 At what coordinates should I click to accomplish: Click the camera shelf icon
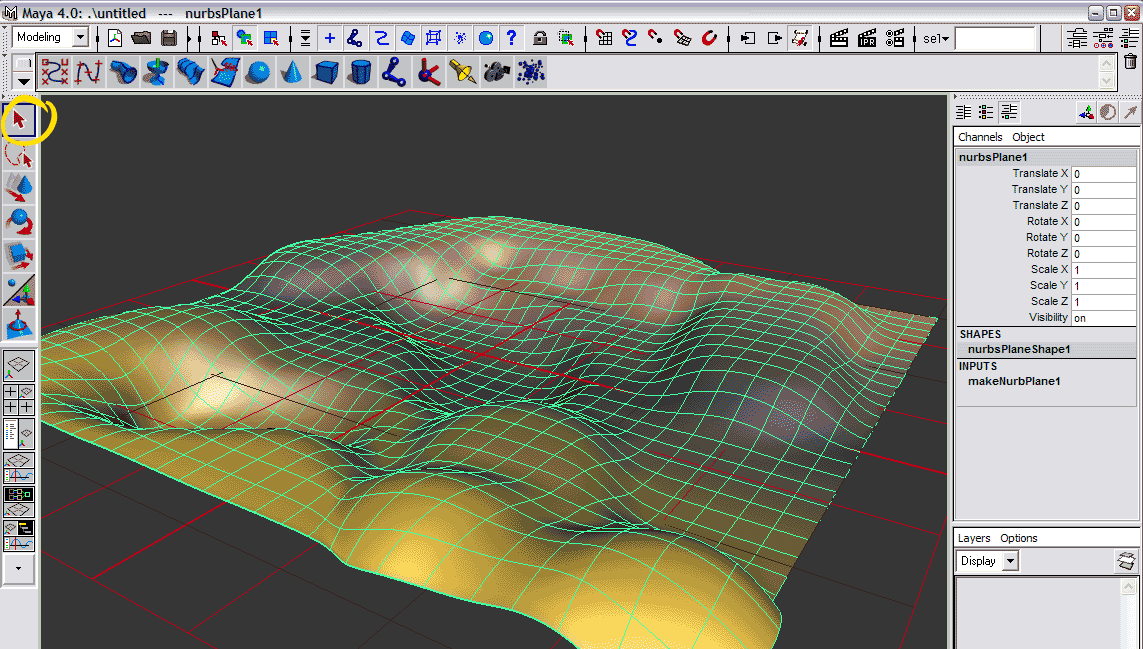[496, 72]
